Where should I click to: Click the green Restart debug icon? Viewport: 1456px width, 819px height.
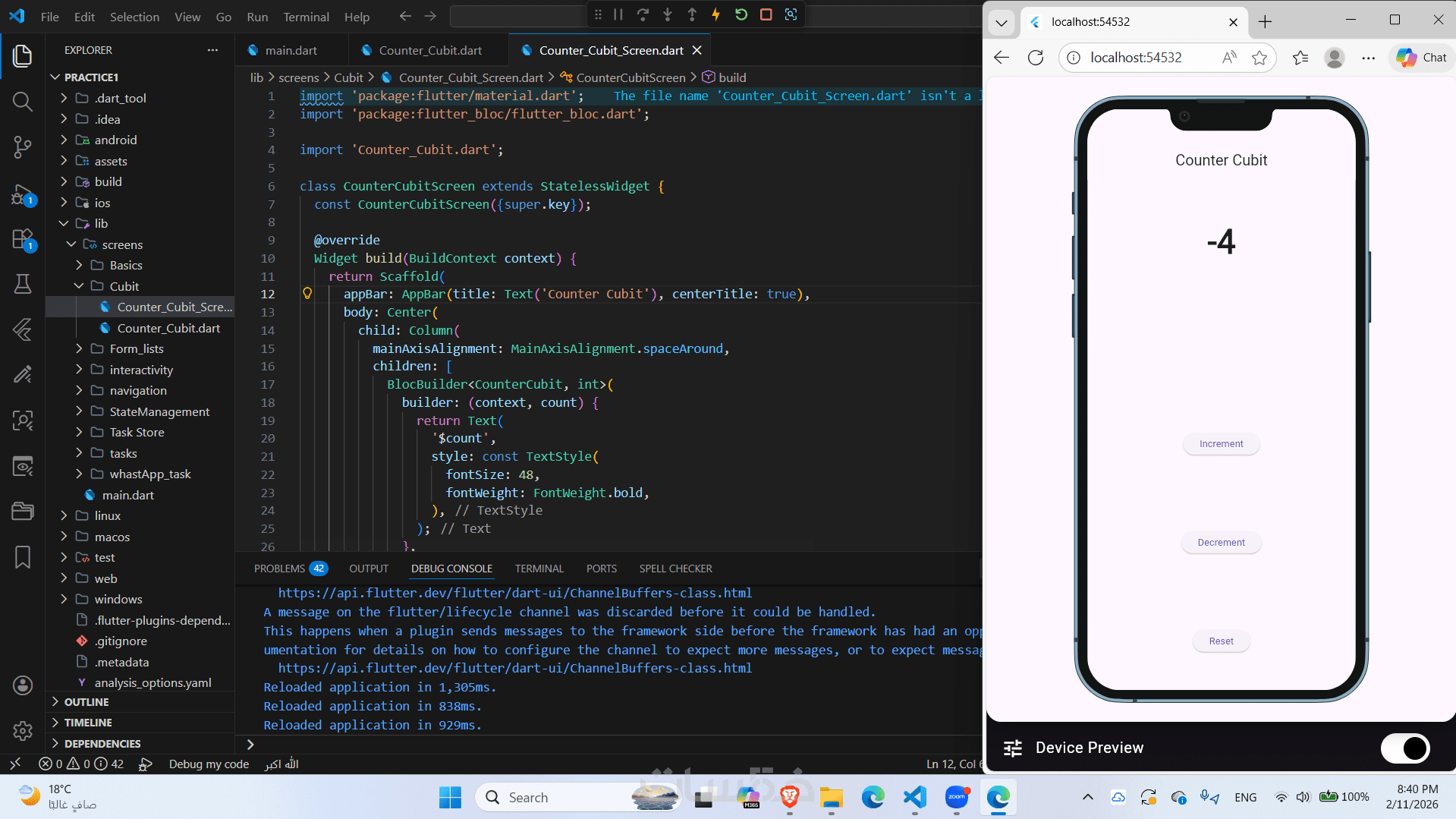pyautogui.click(x=741, y=14)
